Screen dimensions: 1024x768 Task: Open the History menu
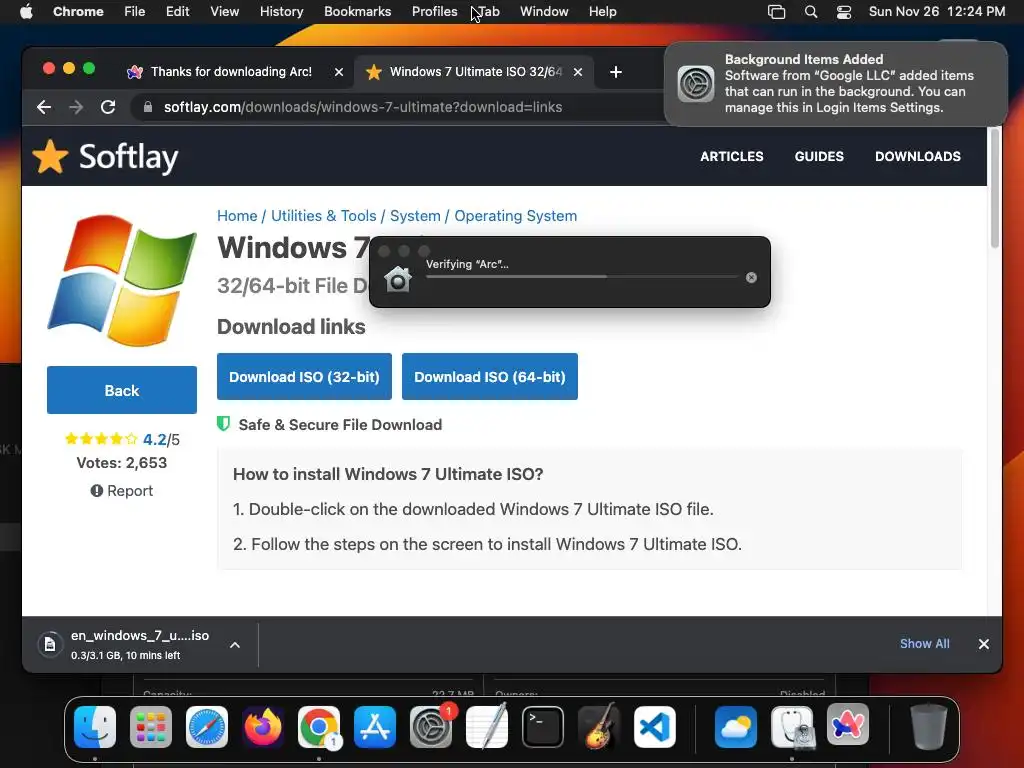point(281,11)
